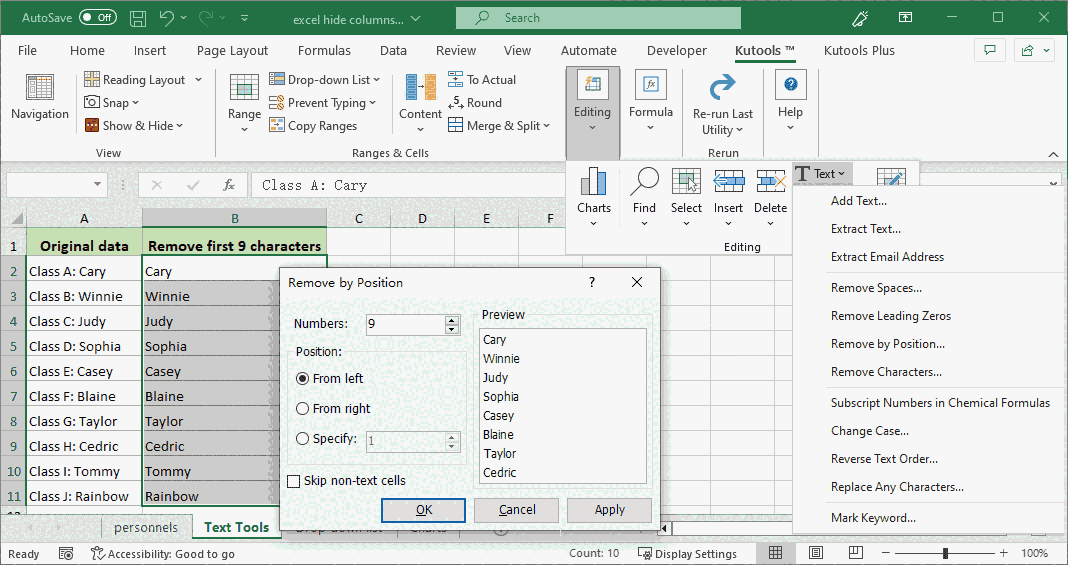1068x565 pixels.
Task: Switch to Page Layout view icon
Action: point(816,553)
